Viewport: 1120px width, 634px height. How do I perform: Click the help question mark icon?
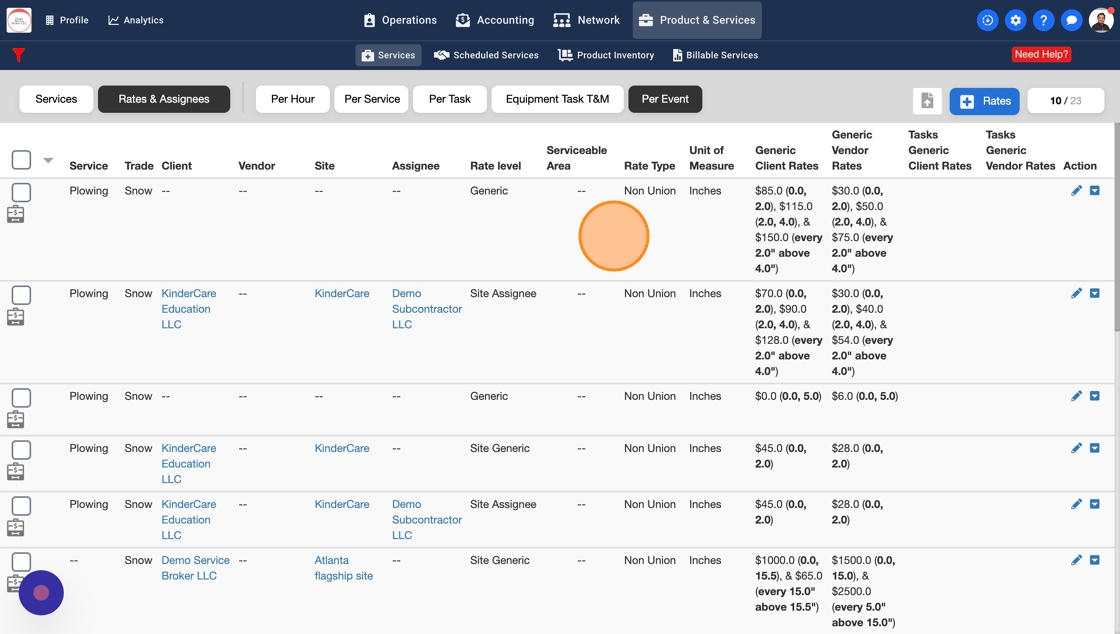pyautogui.click(x=1043, y=20)
